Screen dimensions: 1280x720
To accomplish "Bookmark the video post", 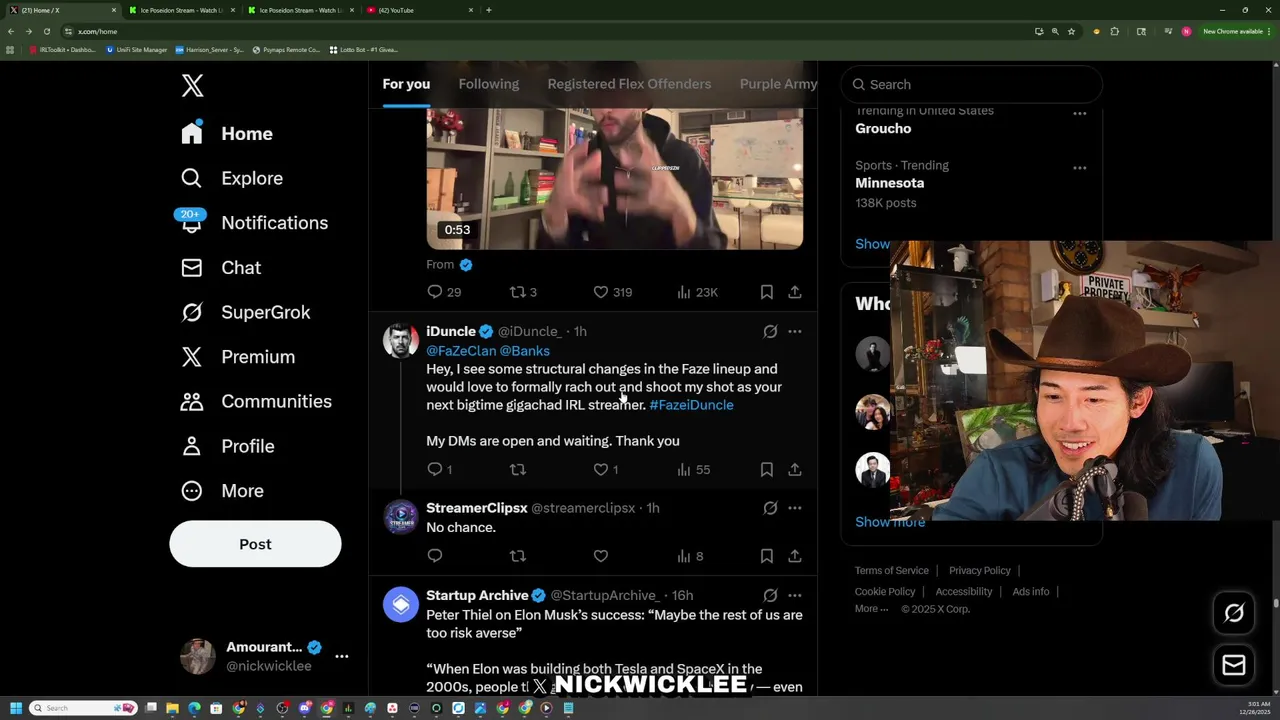I will [767, 292].
